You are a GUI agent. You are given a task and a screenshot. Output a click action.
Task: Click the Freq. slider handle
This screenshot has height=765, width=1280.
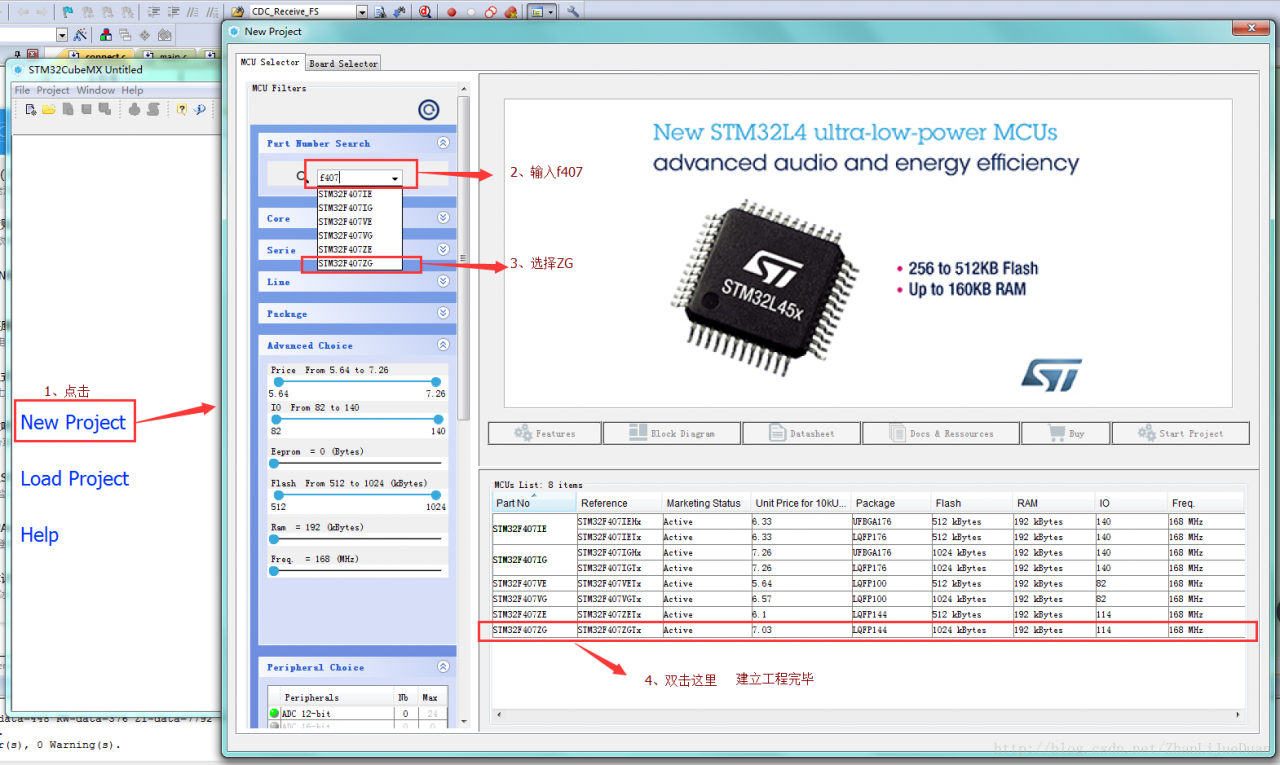coord(274,570)
